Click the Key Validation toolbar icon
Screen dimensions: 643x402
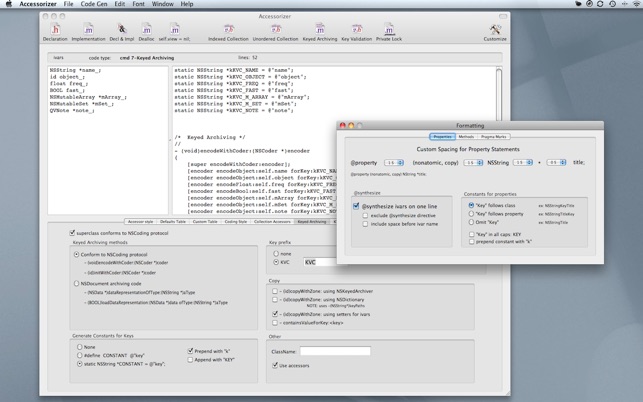356,30
